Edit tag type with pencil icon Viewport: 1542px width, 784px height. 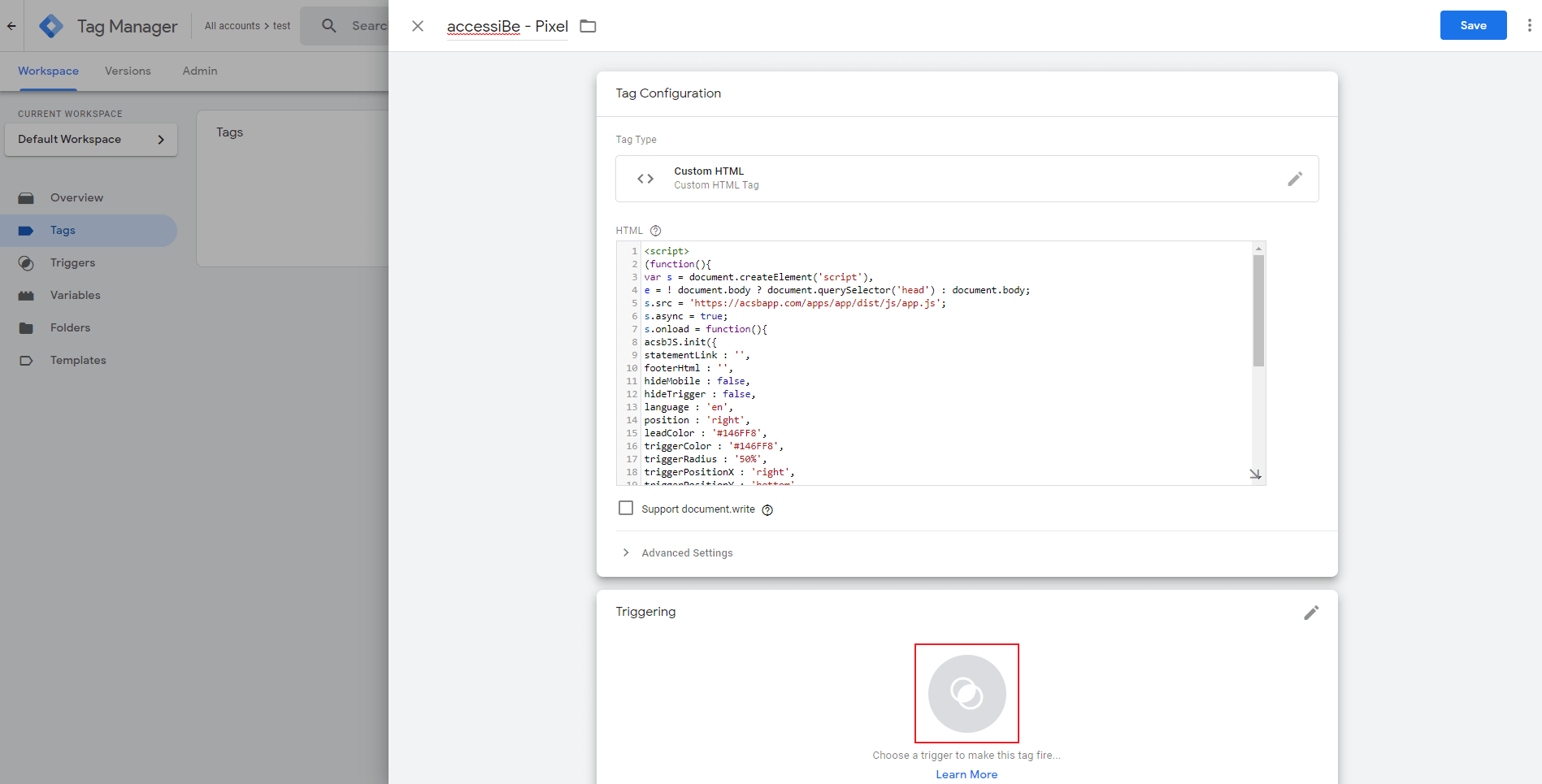point(1295,179)
